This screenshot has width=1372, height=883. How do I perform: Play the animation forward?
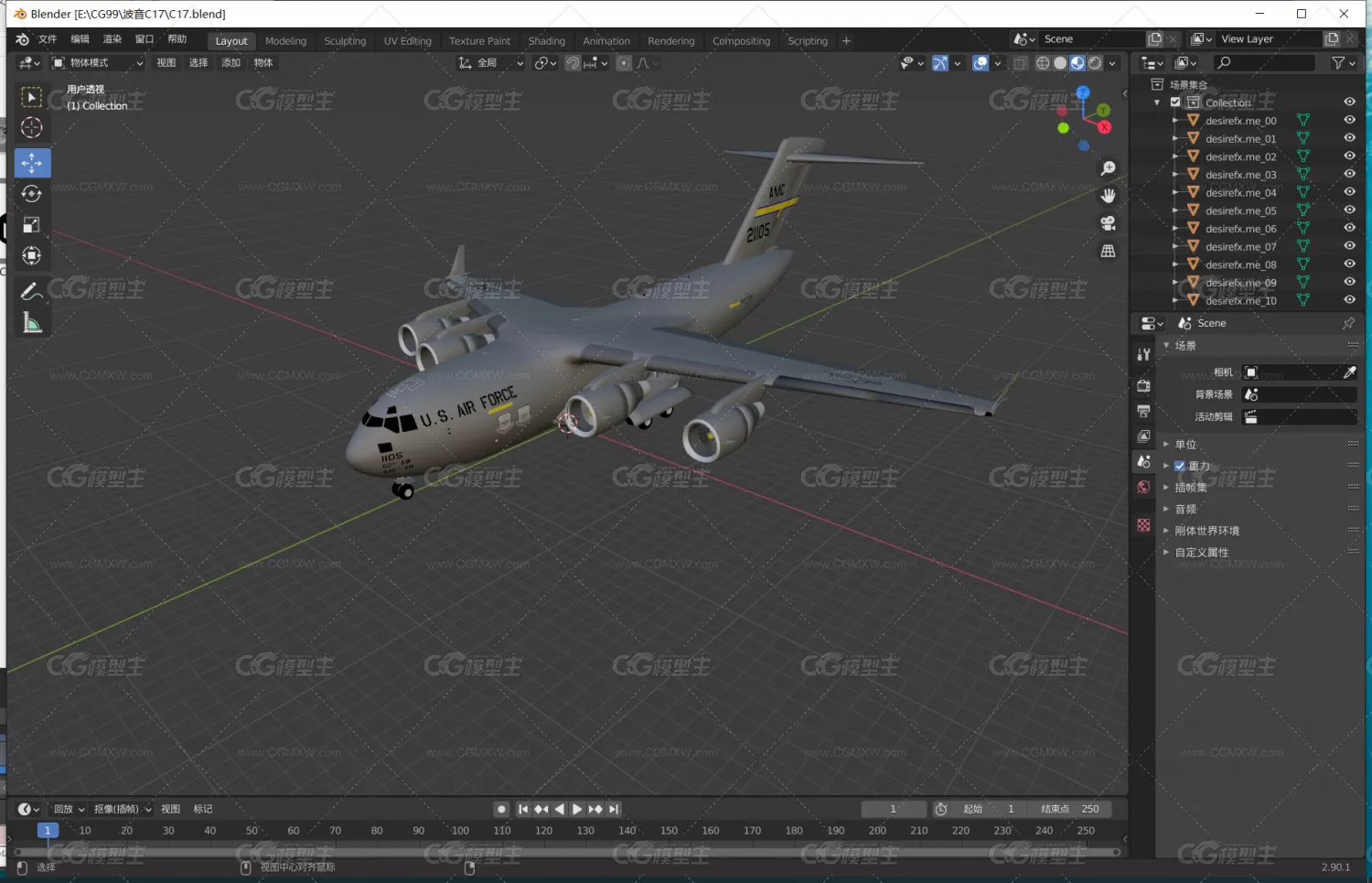coord(577,809)
